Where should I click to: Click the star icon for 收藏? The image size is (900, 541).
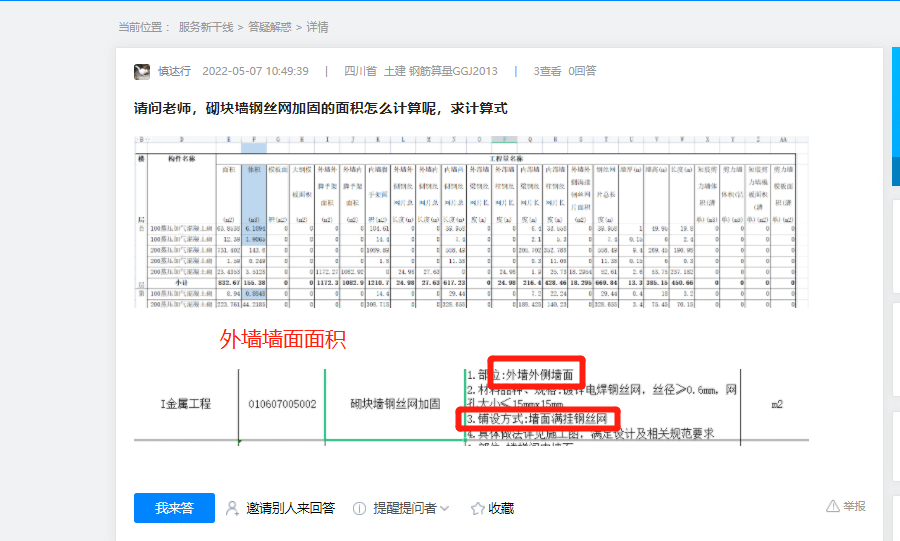477,508
